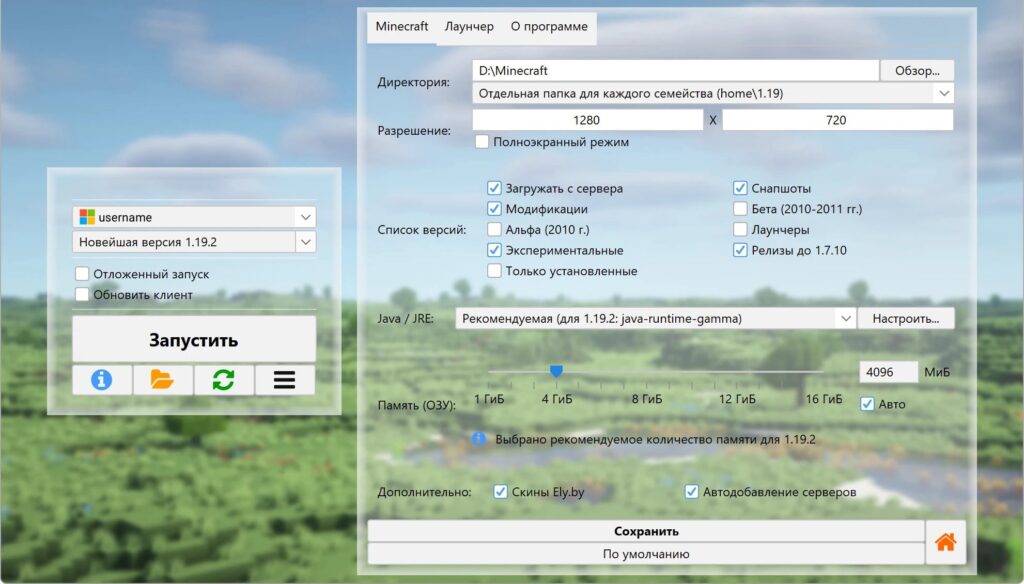Toggle Автодобавление серверов checkbox
The image size is (1024, 584).
tap(692, 492)
